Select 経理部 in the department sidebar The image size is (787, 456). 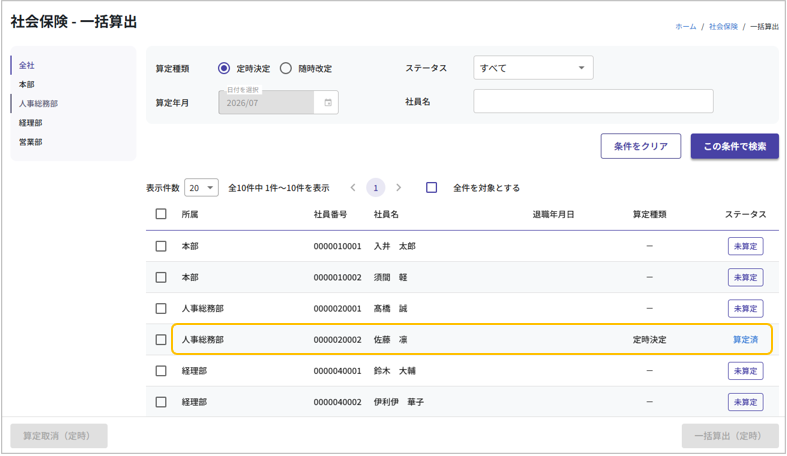pos(30,123)
